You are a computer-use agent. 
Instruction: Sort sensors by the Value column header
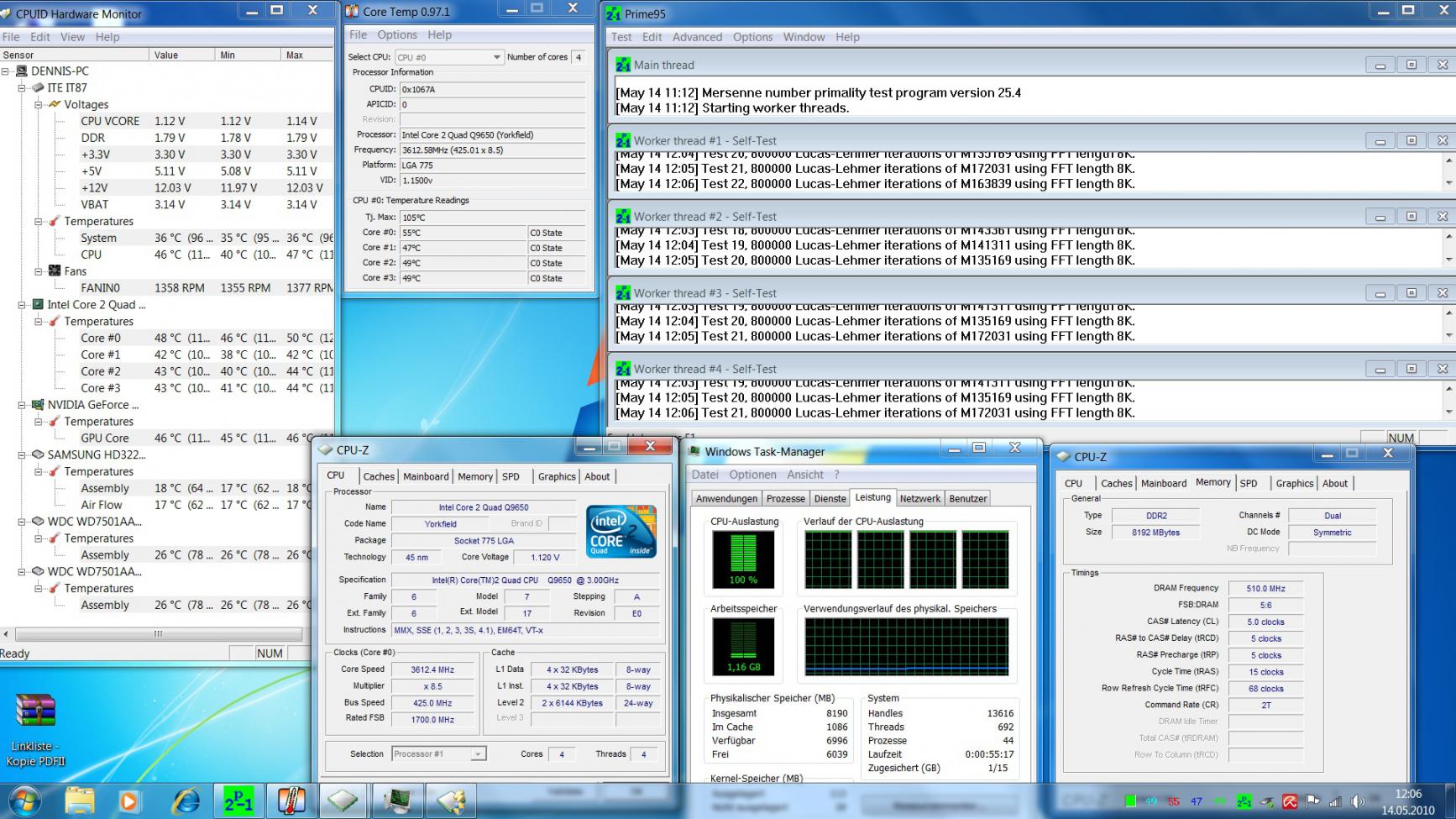pyautogui.click(x=181, y=55)
